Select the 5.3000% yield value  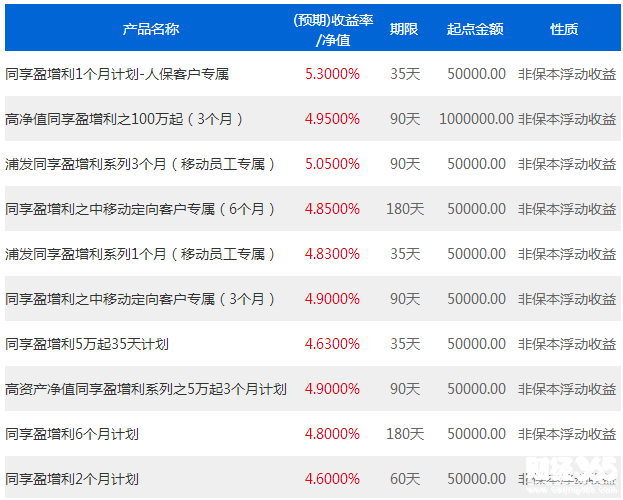click(x=332, y=74)
